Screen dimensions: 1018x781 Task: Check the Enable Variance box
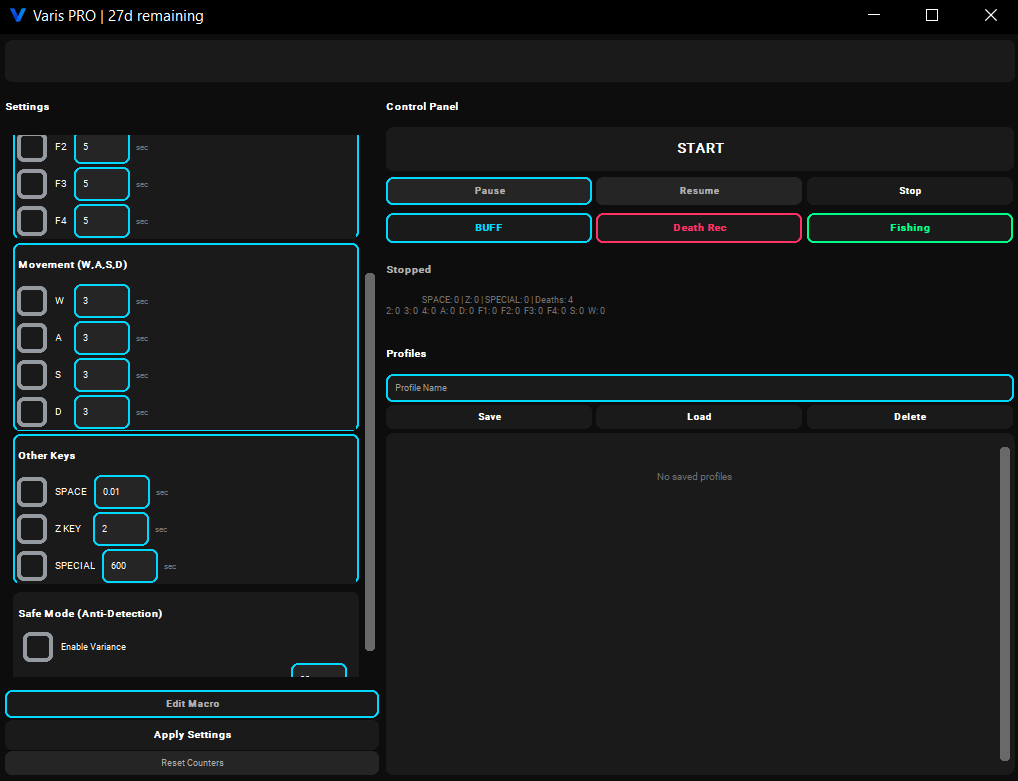coord(38,647)
